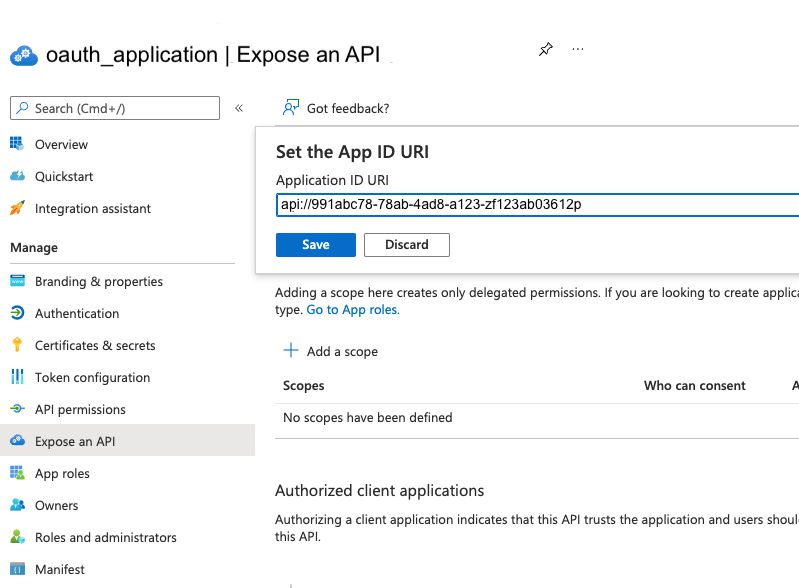This screenshot has width=799, height=588.
Task: Open Branding & properties page
Action: (98, 281)
